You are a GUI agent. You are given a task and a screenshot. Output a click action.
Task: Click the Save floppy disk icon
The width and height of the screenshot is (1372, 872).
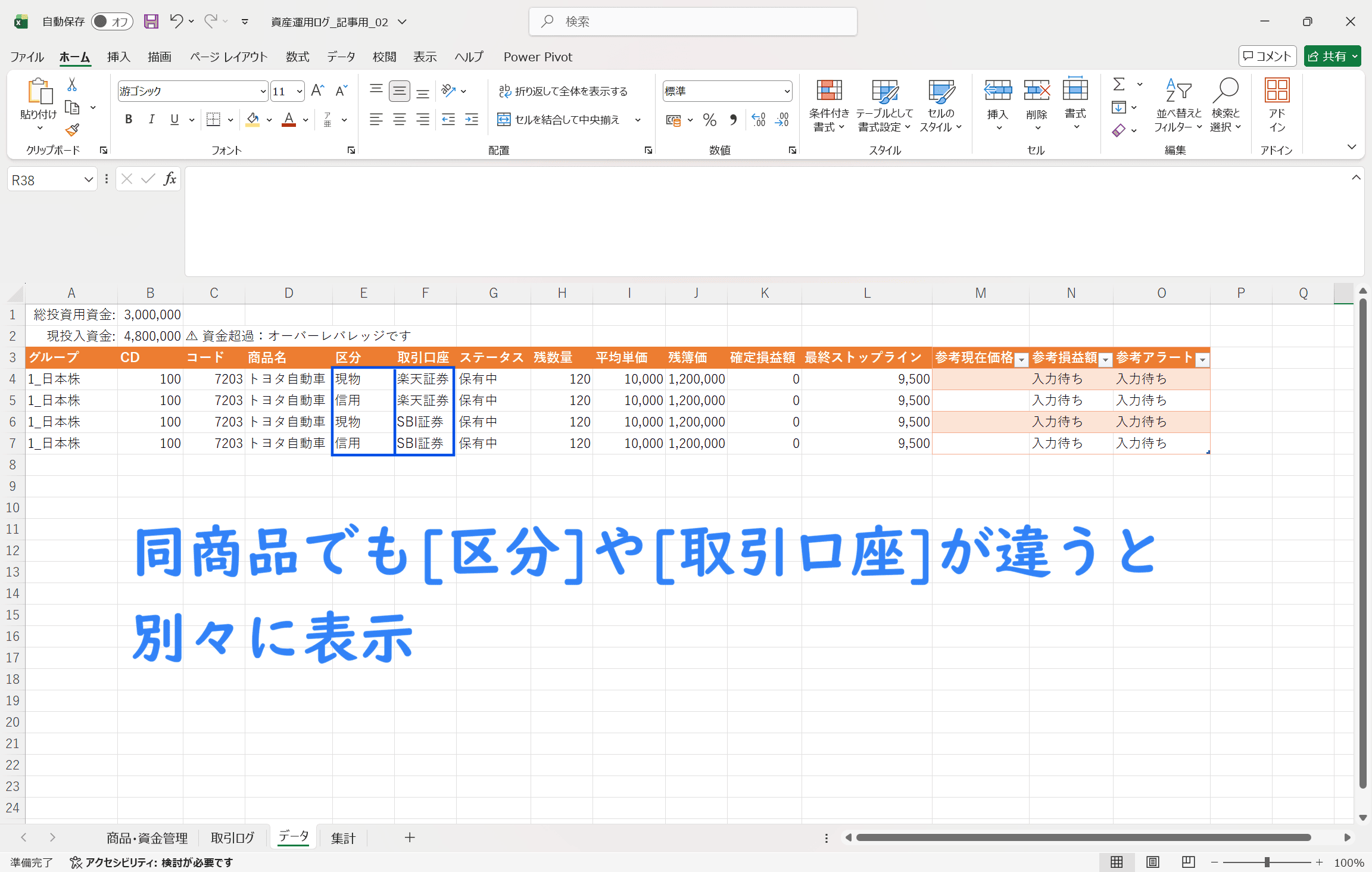coord(151,22)
